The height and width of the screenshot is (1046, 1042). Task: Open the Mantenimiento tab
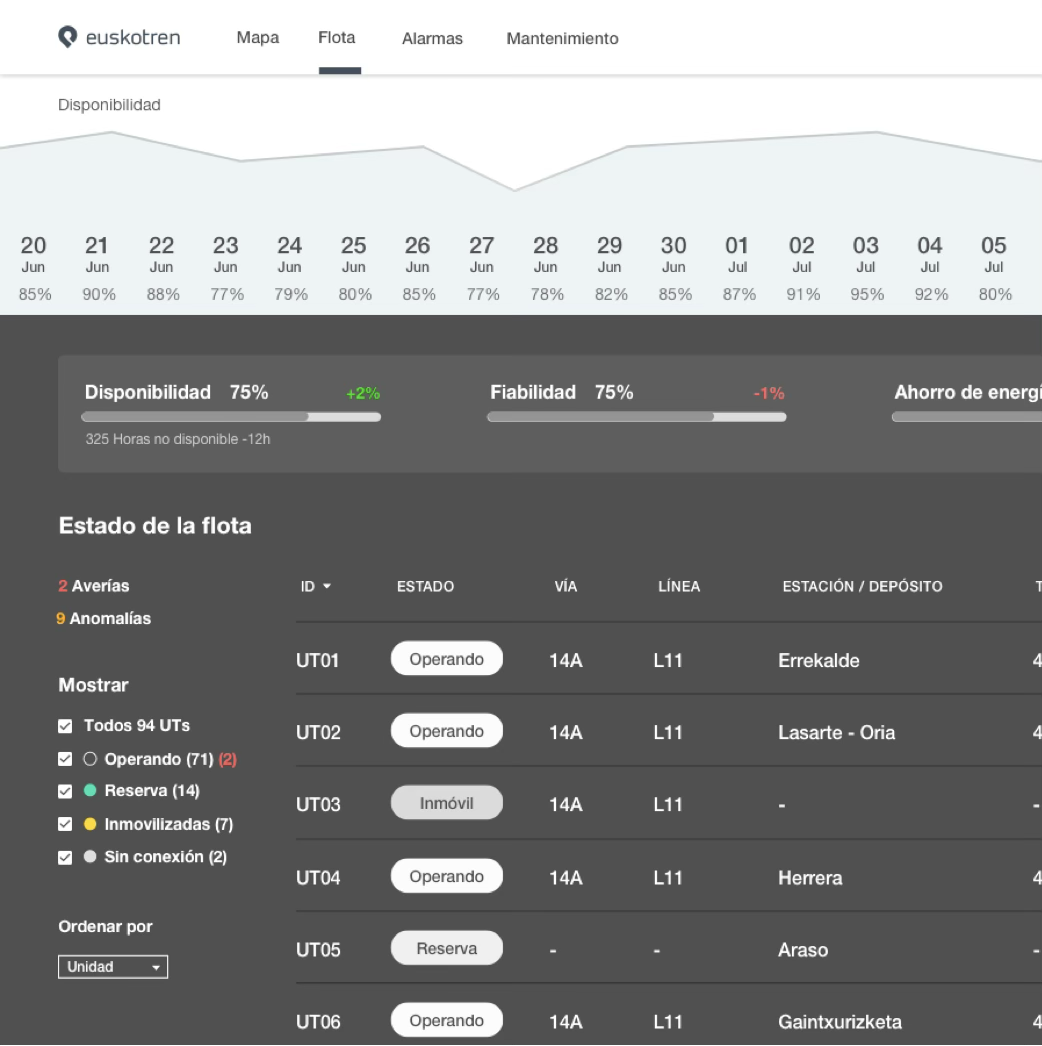(x=562, y=39)
